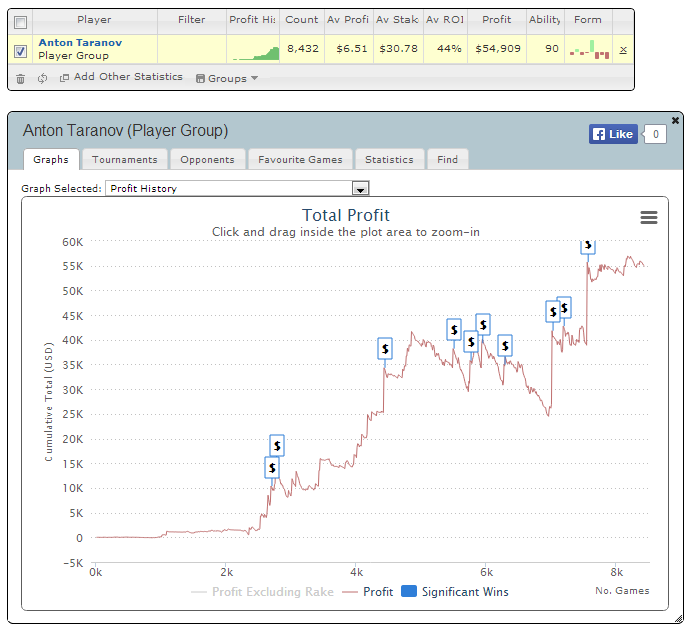The height and width of the screenshot is (639, 698).
Task: Close the Anton Taranov panel with the x
Action: pyautogui.click(x=675, y=120)
